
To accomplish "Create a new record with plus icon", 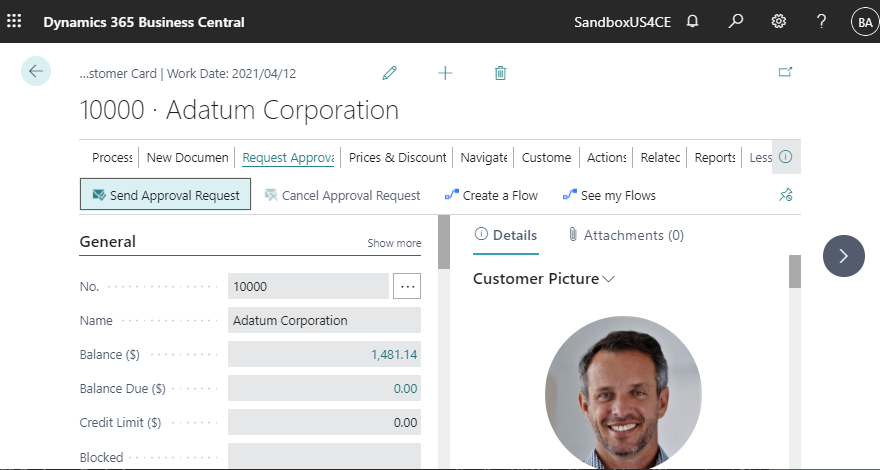I will point(445,73).
